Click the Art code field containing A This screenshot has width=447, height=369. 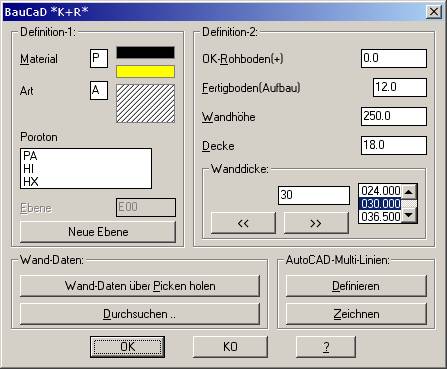point(99,90)
